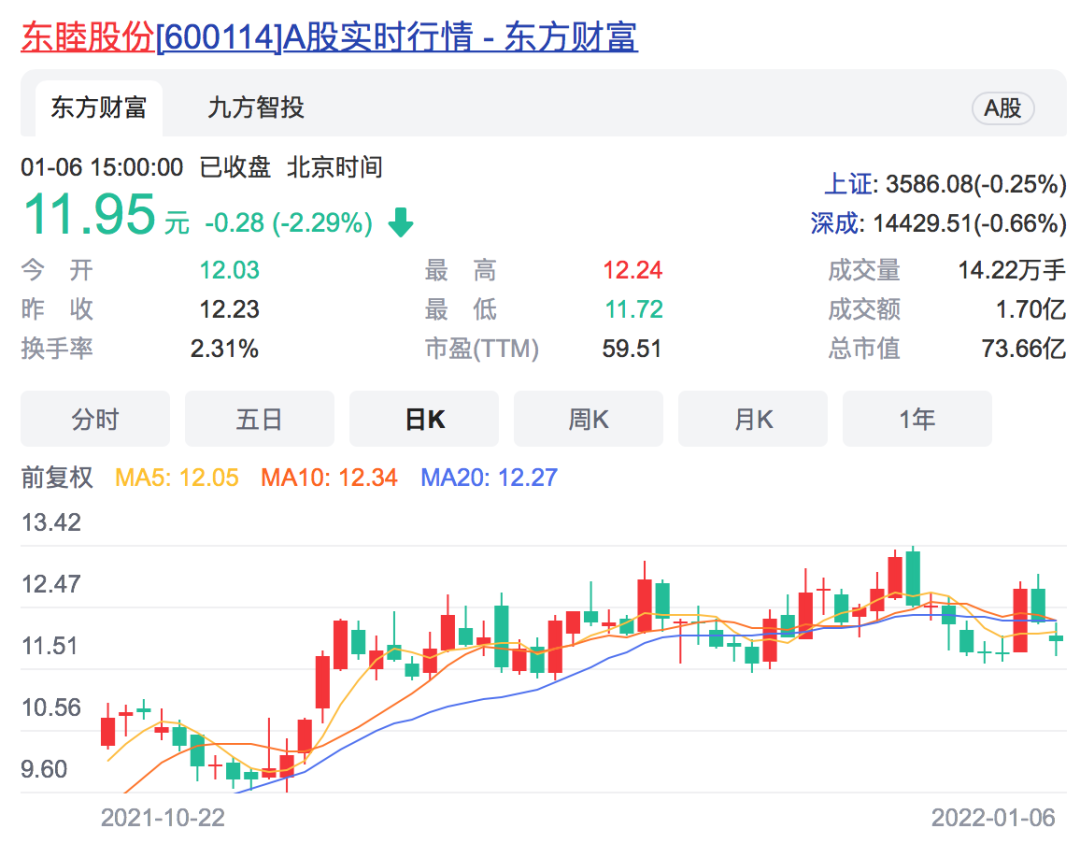
Task: Toggle the MA5 moving average line
Action: coord(175,479)
